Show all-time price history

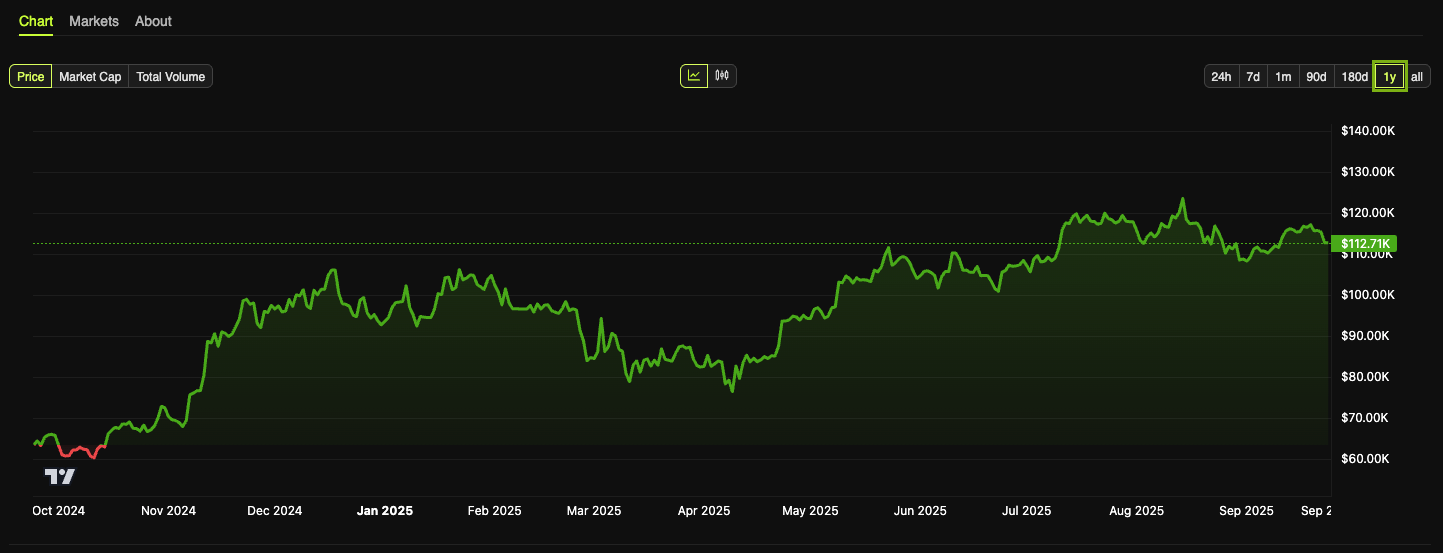pos(1417,77)
